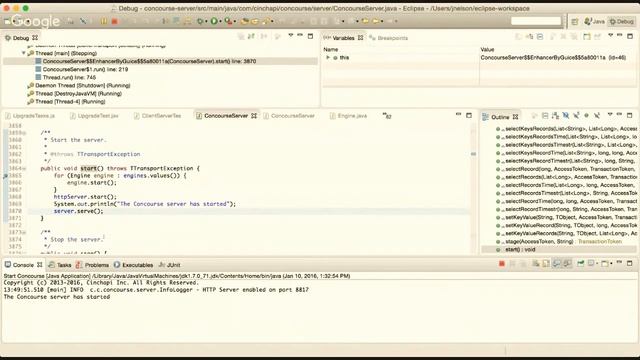Click on code line httpServer.start();
The image size is (640, 360).
coord(85,197)
